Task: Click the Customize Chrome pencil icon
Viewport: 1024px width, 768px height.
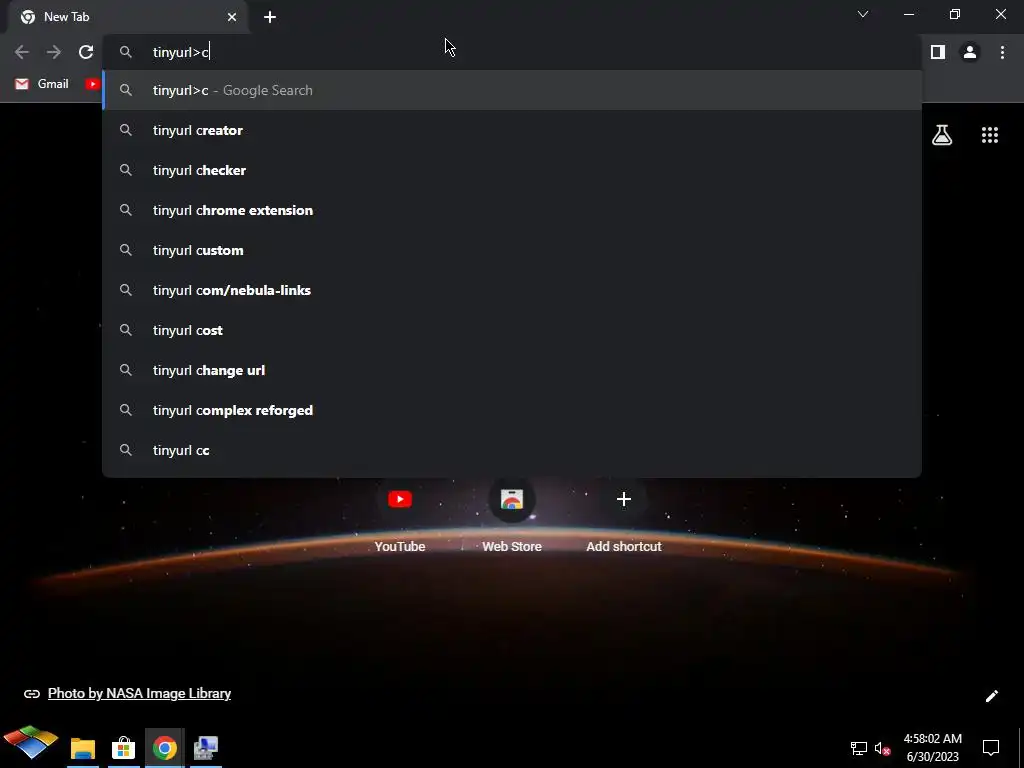Action: point(991,696)
